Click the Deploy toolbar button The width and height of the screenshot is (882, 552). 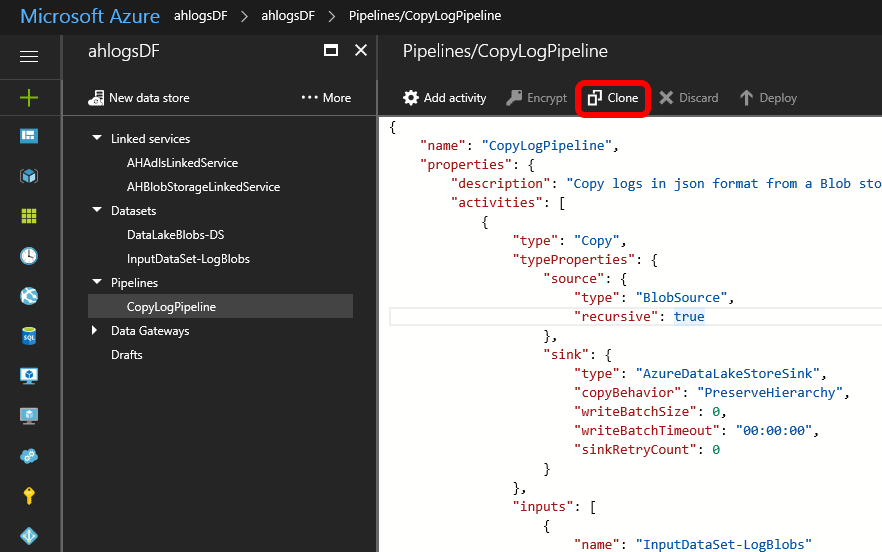[768, 98]
